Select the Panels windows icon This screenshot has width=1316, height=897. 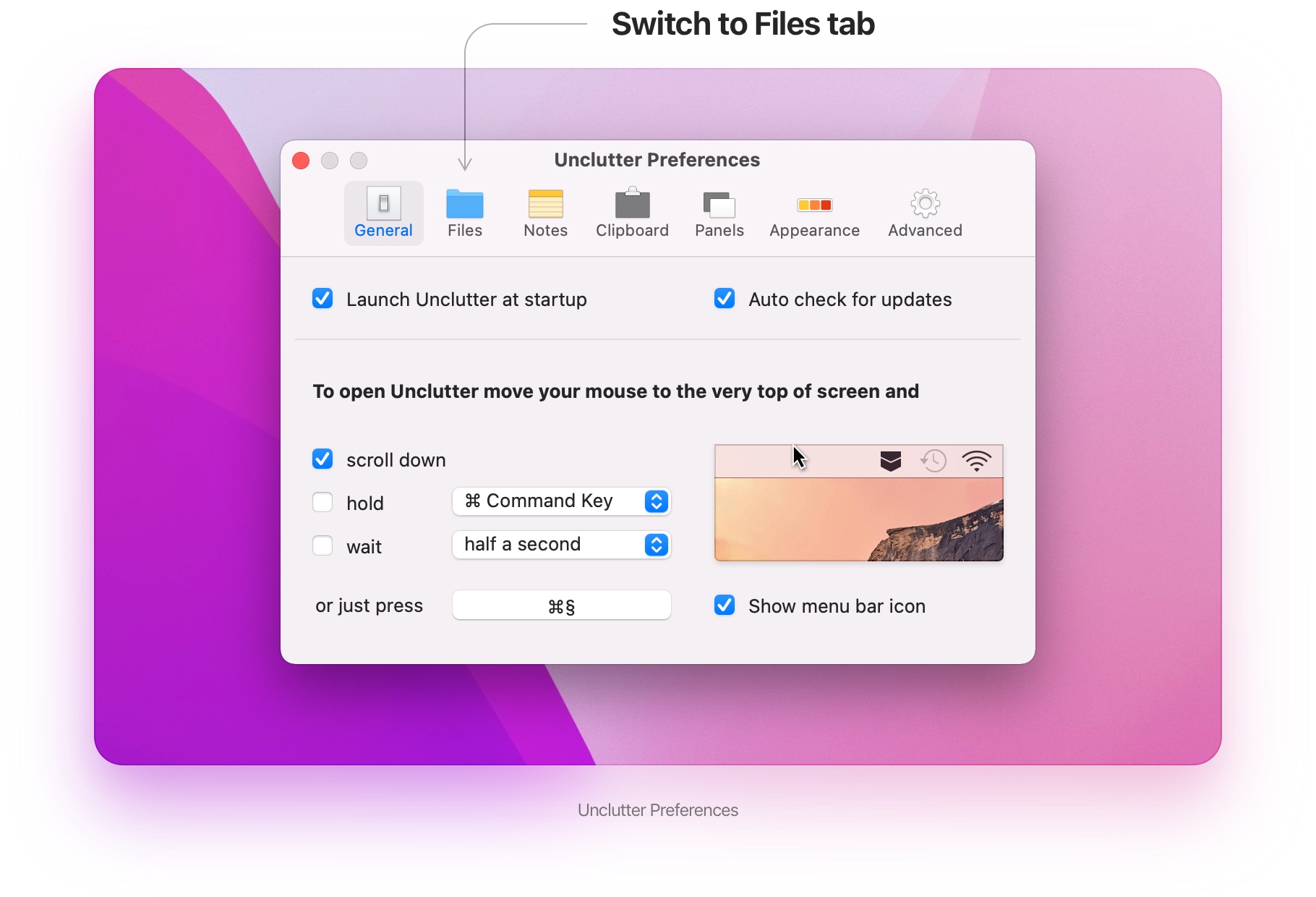click(x=719, y=205)
